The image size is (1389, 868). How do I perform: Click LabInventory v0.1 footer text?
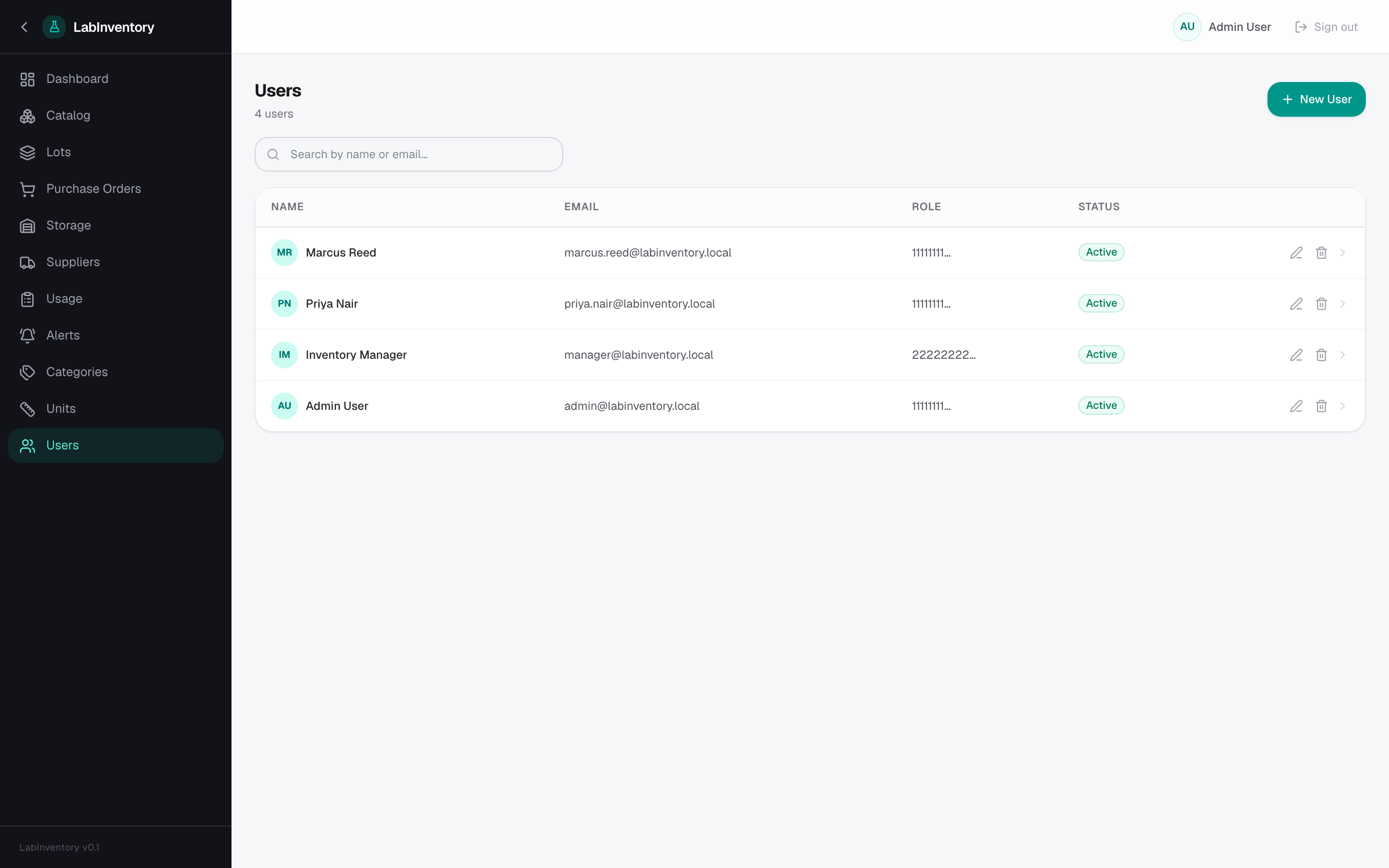click(x=59, y=847)
